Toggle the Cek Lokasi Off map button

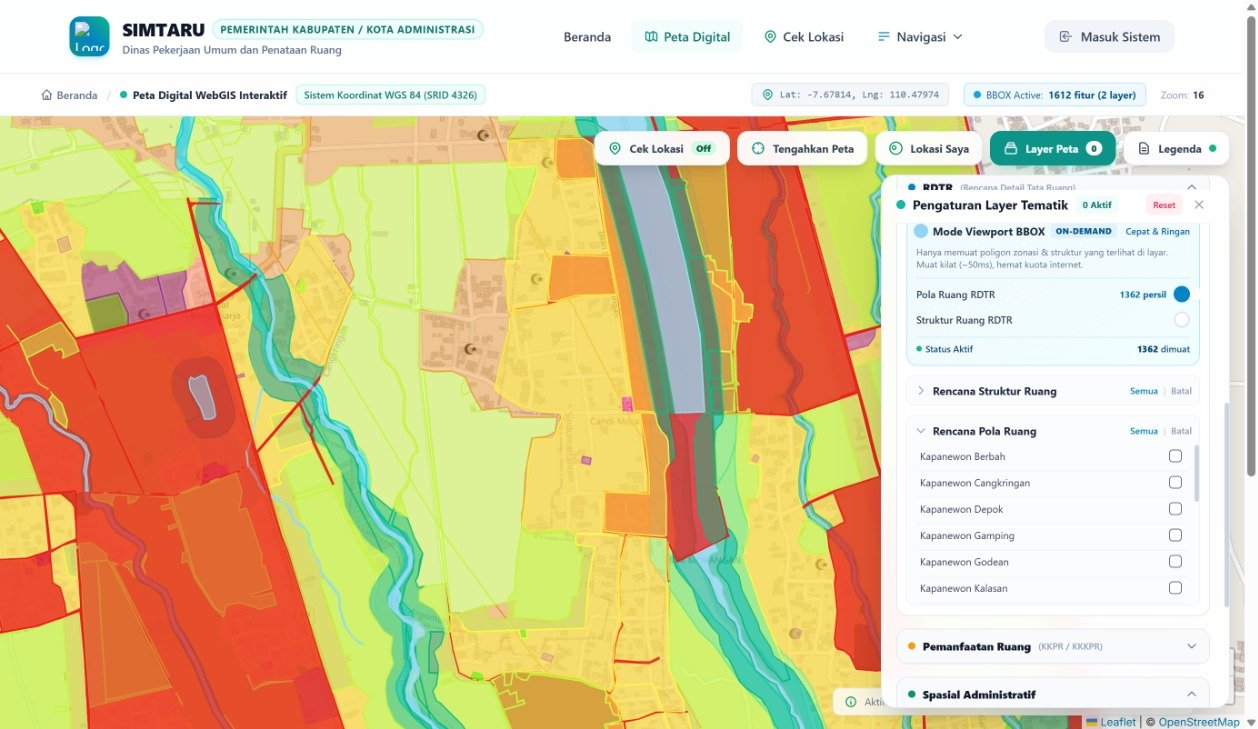click(x=661, y=149)
